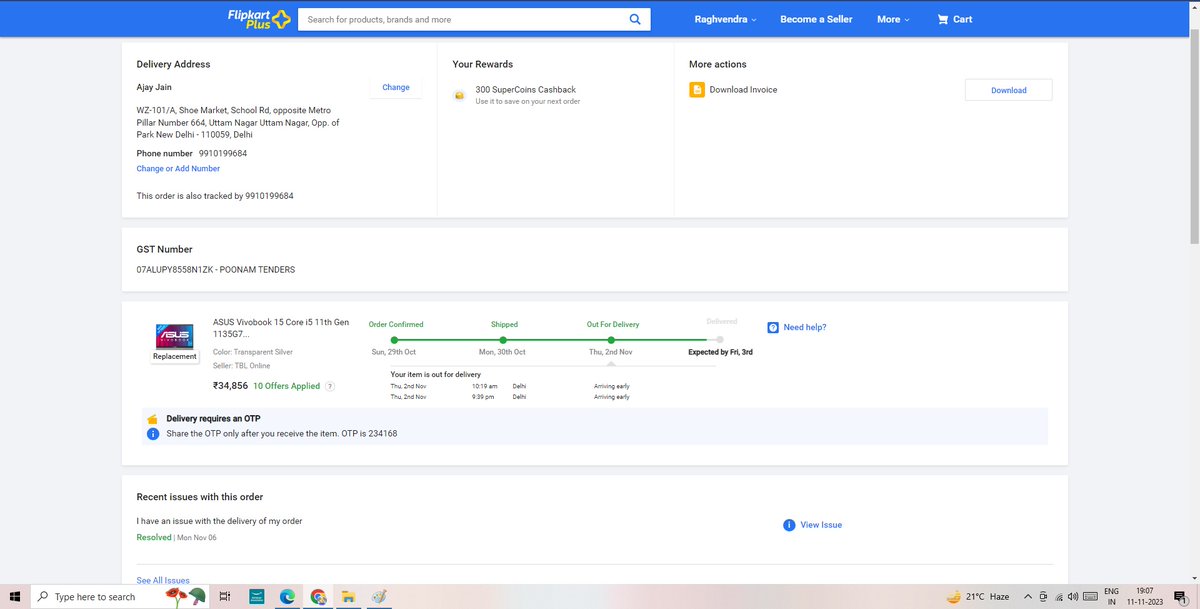Click the Delivered tracker dot

(720, 340)
